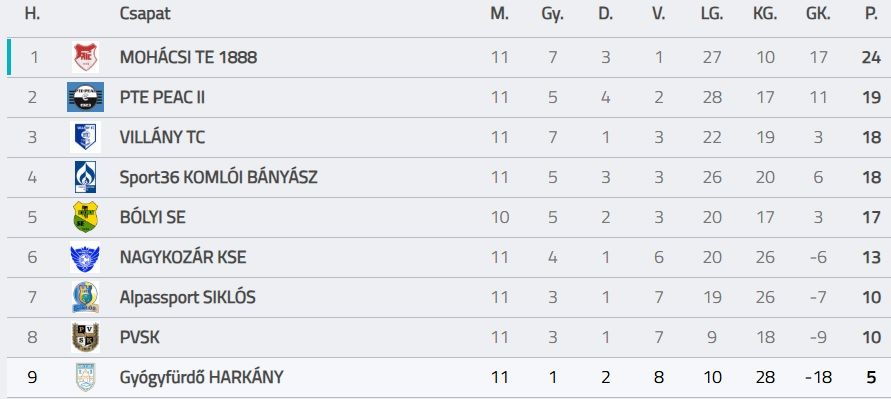Screen dimensions: 891x399
Task: Click the PVSK black and gold crest
Action: (85, 337)
